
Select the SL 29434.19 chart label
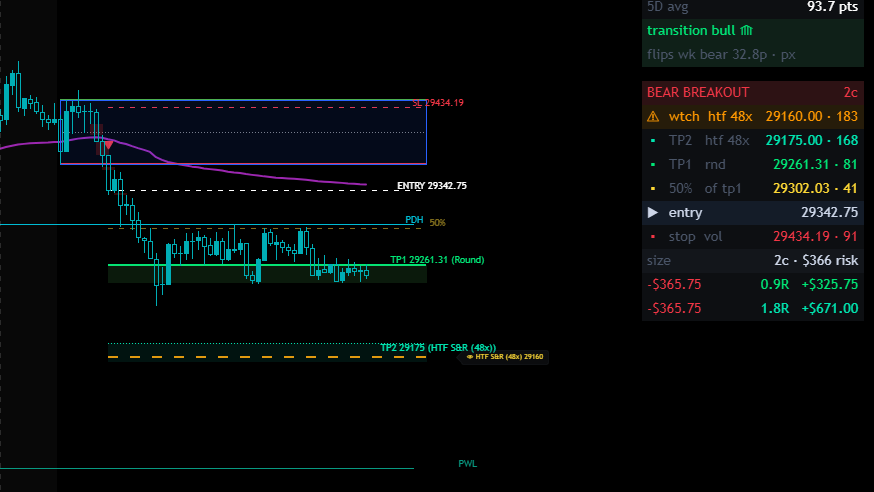click(438, 103)
